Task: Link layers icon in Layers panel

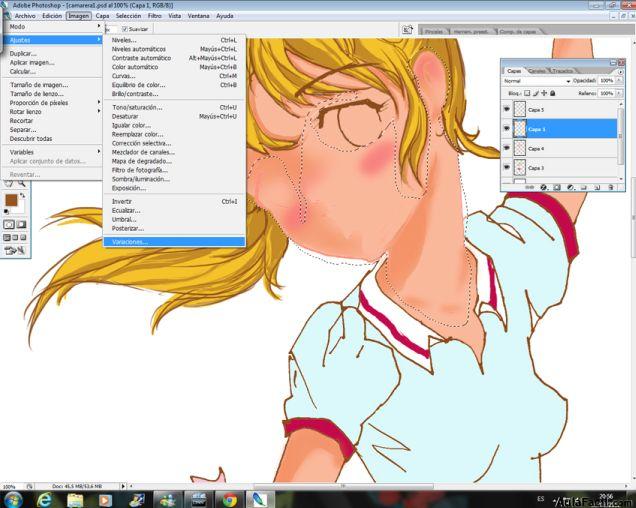Action: click(531, 187)
